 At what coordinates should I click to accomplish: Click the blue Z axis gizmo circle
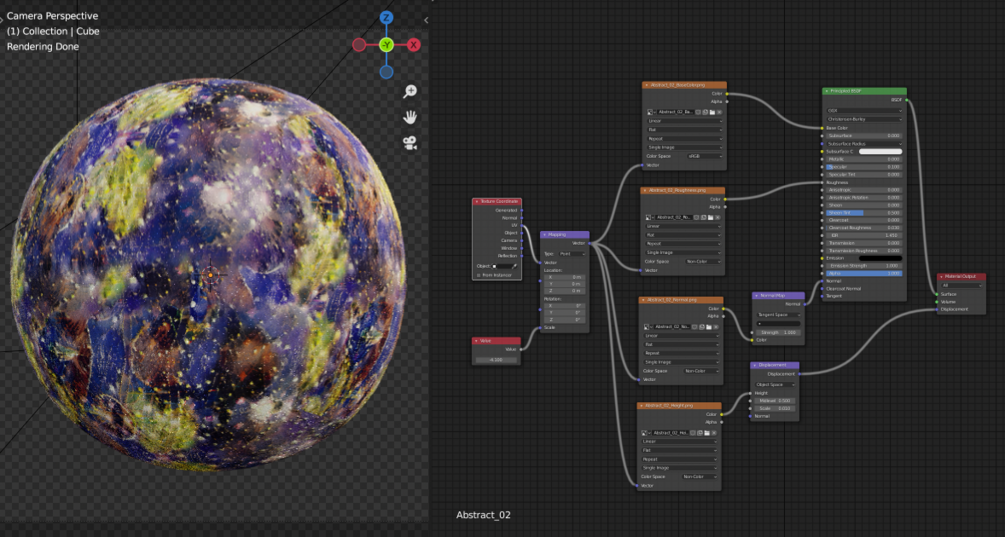pos(386,17)
